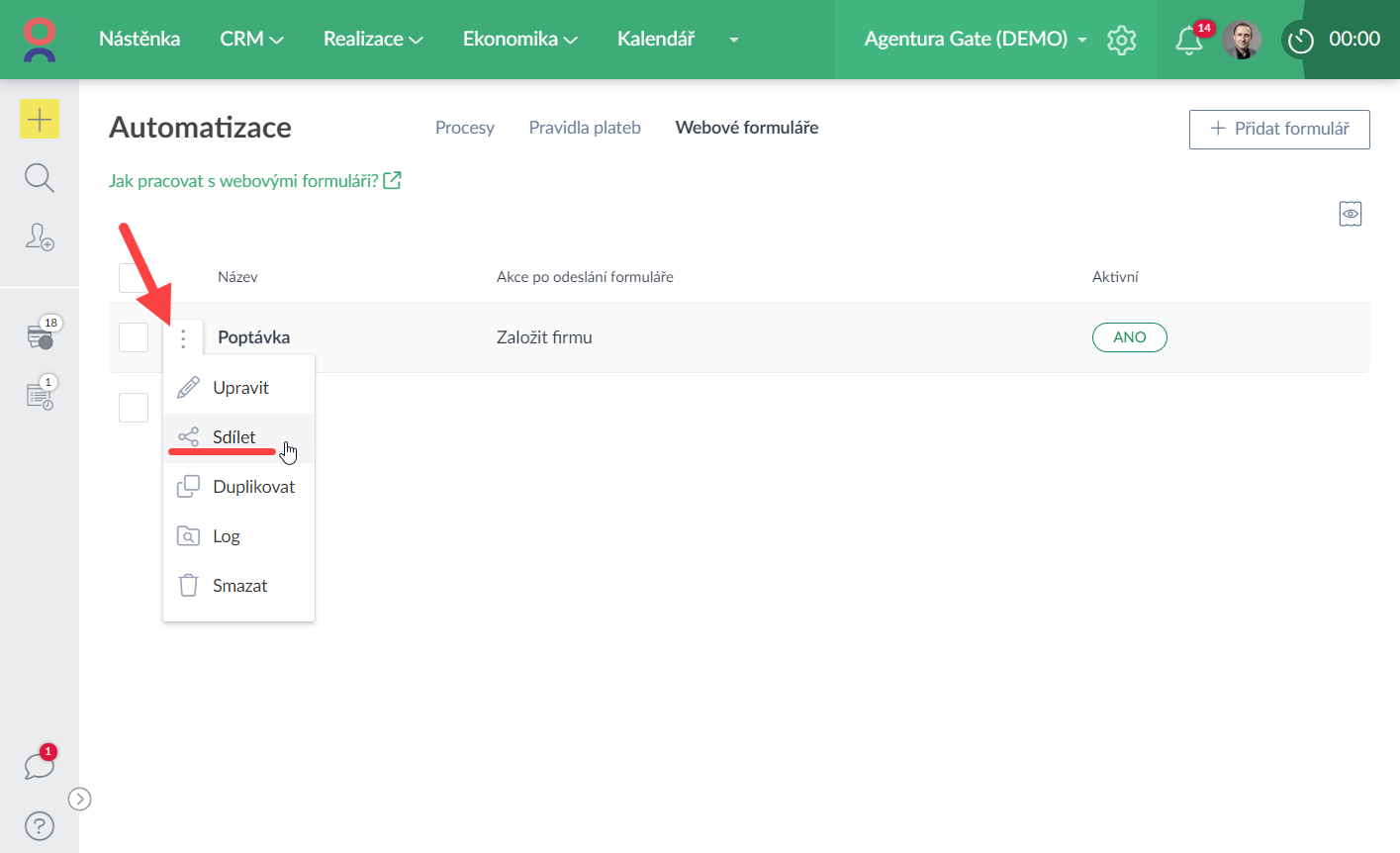Tick the Poptávka row checkbox
1400x853 pixels.
(134, 337)
